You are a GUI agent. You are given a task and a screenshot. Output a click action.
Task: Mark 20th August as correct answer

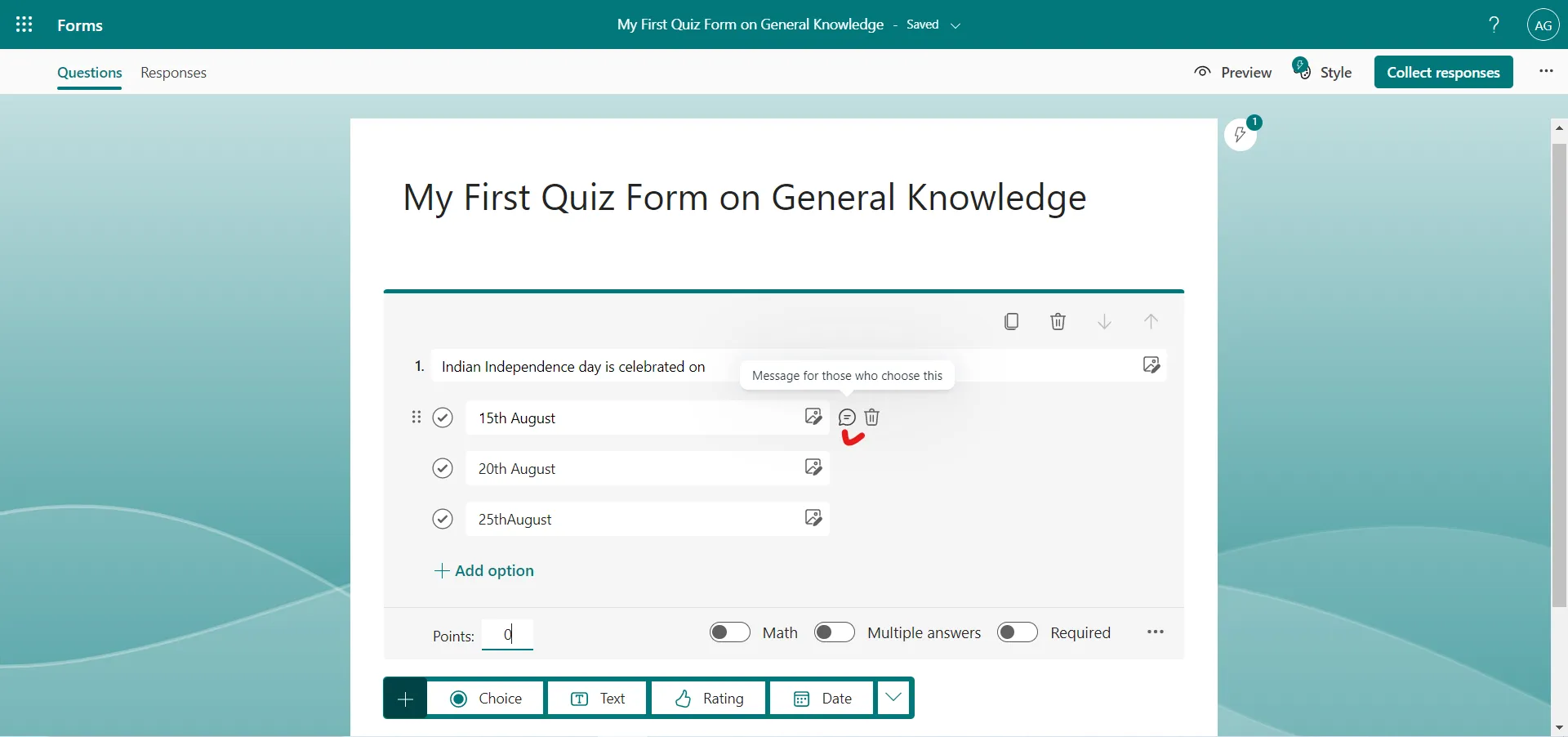pyautogui.click(x=443, y=468)
